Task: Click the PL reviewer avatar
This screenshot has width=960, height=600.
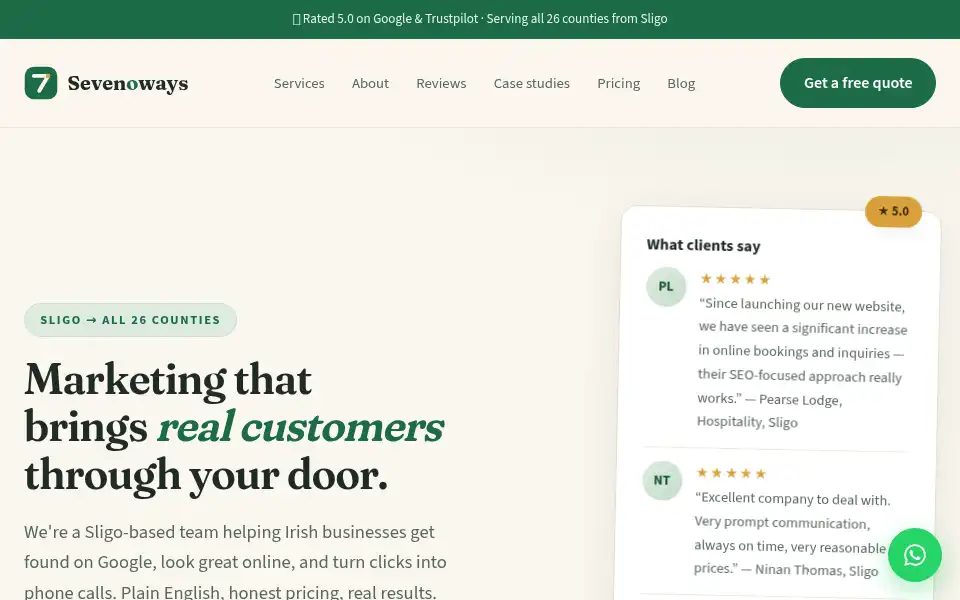Action: point(666,286)
